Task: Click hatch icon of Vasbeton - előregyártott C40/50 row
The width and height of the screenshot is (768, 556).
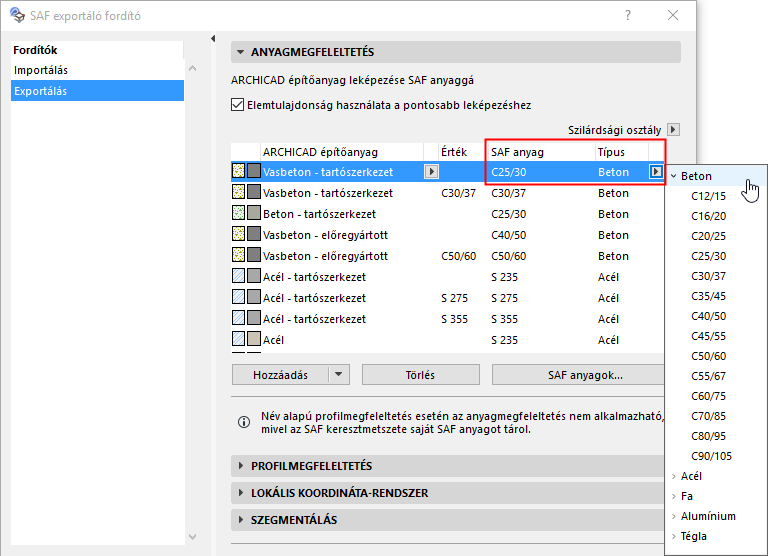Action: pos(239,234)
